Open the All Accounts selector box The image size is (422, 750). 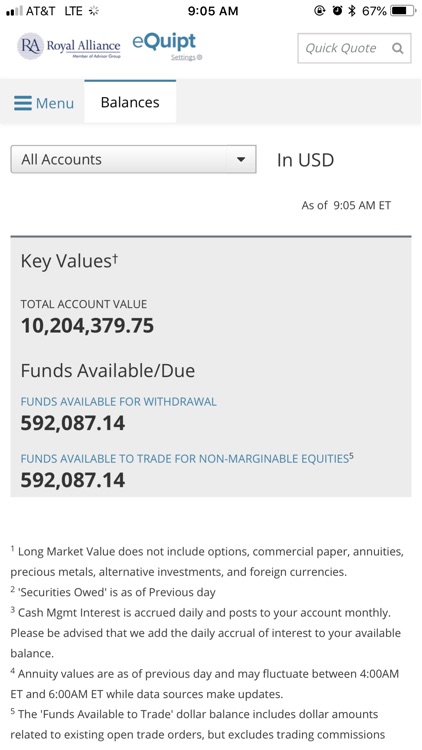133,159
